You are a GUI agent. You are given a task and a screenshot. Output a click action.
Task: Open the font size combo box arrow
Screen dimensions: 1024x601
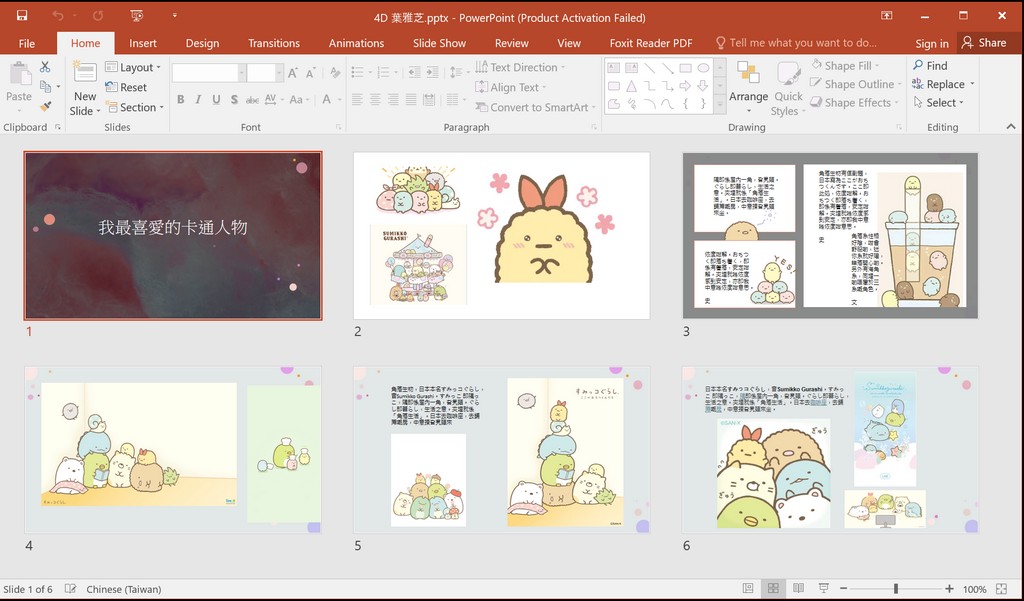tap(280, 73)
